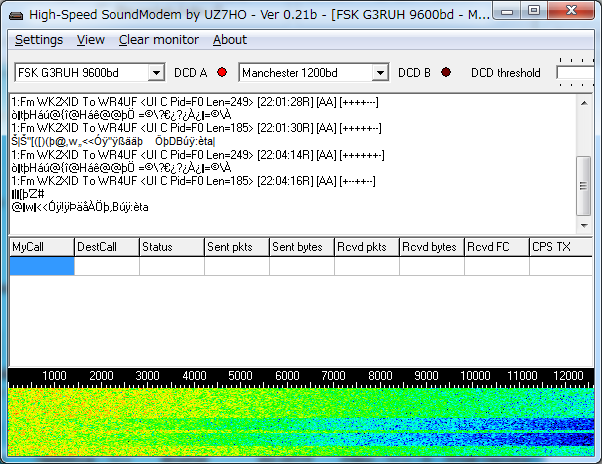Click the DestCall column header
The image size is (602, 464).
tap(107, 247)
